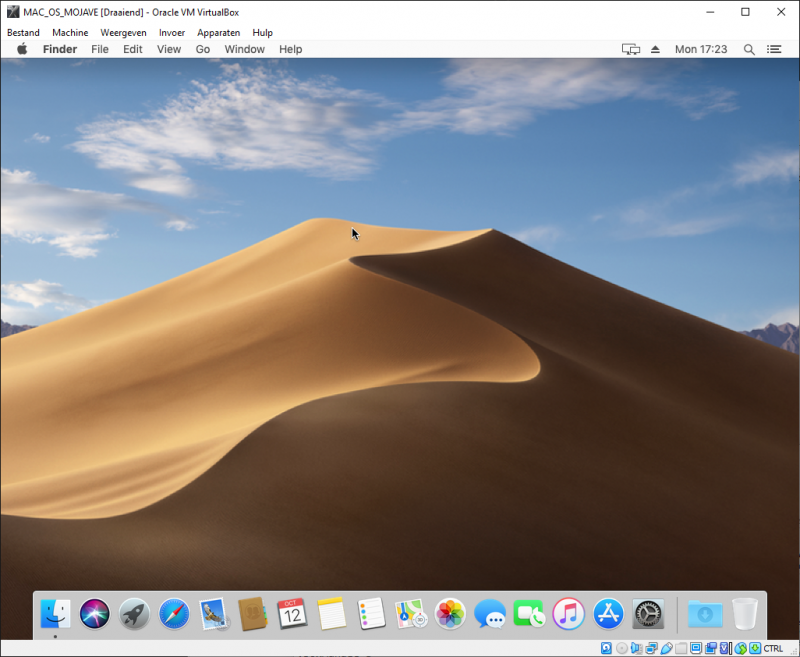This screenshot has height=657, width=800.
Task: Open the Apple menu
Action: (x=22, y=49)
